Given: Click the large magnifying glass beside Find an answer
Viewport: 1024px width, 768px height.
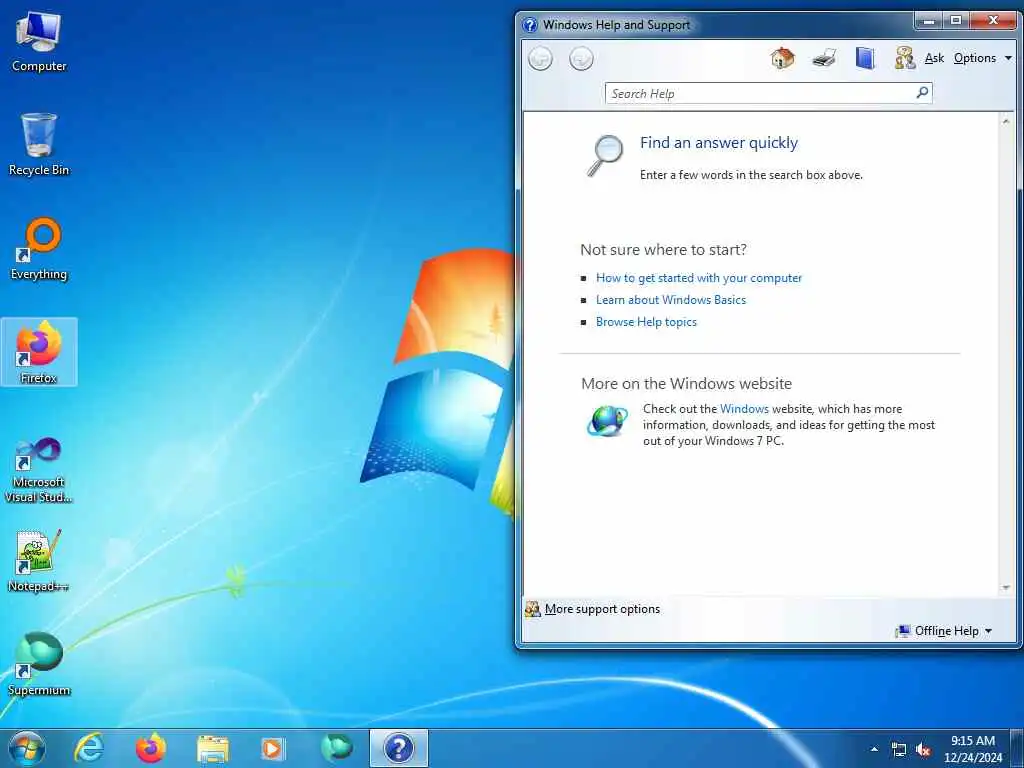Looking at the screenshot, I should coord(605,155).
